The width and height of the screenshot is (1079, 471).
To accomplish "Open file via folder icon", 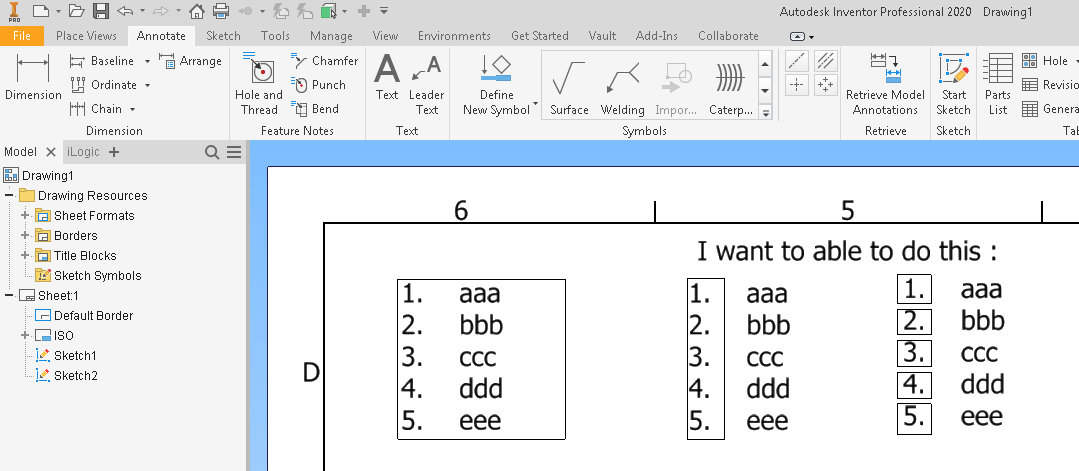I will pos(76,11).
